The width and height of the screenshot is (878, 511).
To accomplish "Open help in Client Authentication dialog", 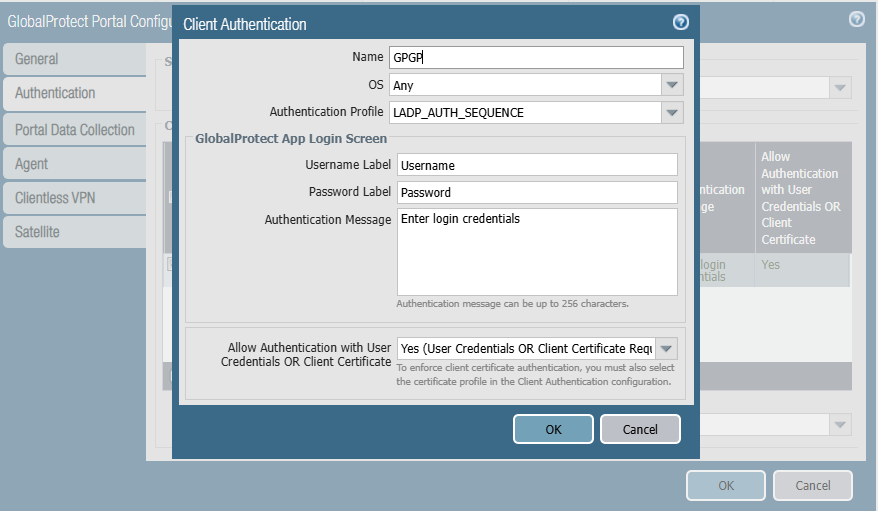I will 680,22.
